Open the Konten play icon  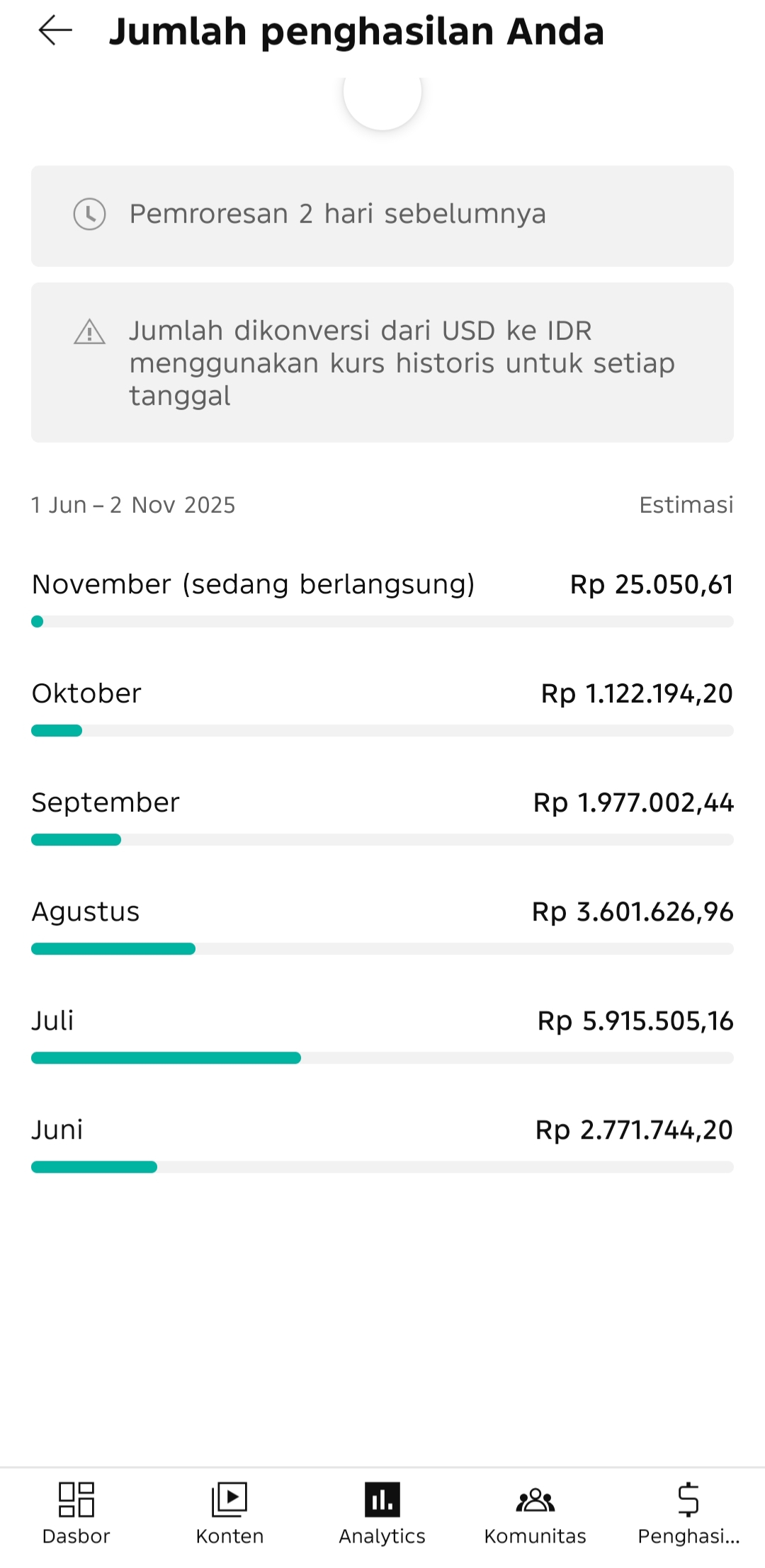[x=229, y=1499]
